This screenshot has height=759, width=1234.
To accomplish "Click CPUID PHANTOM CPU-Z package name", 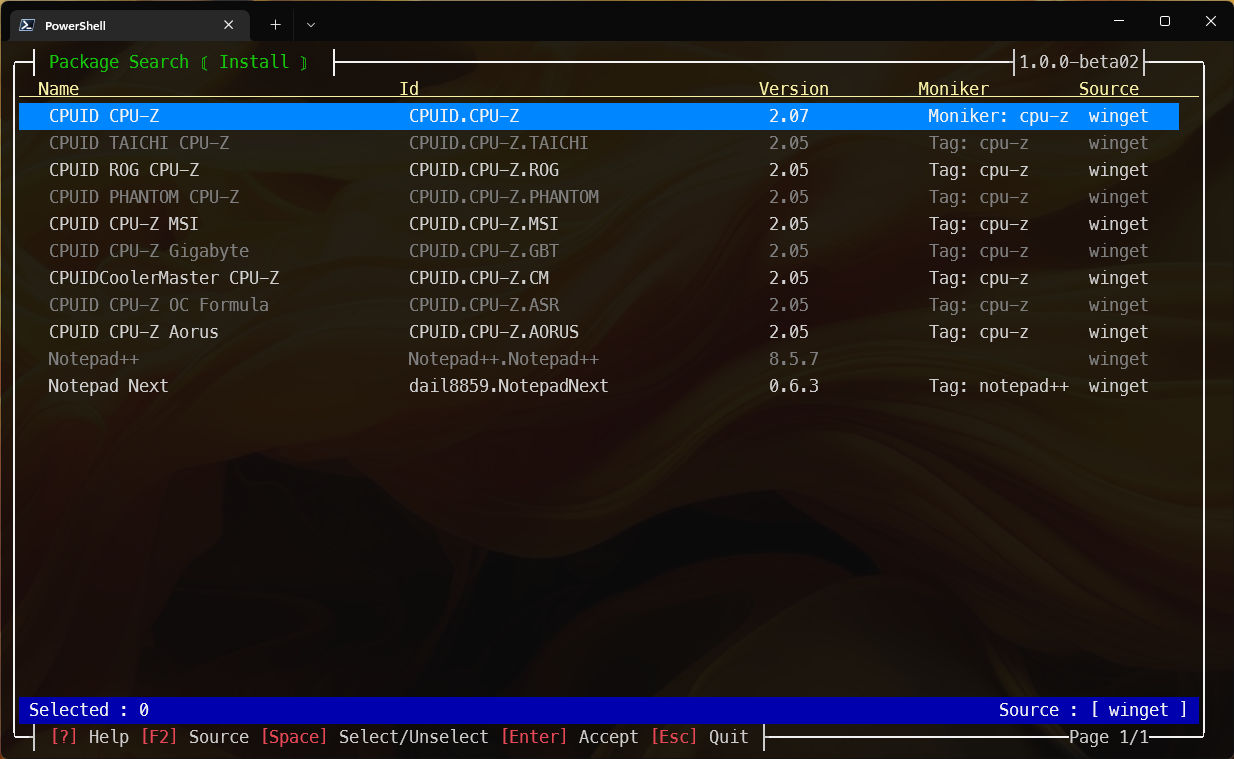I will click(x=144, y=197).
